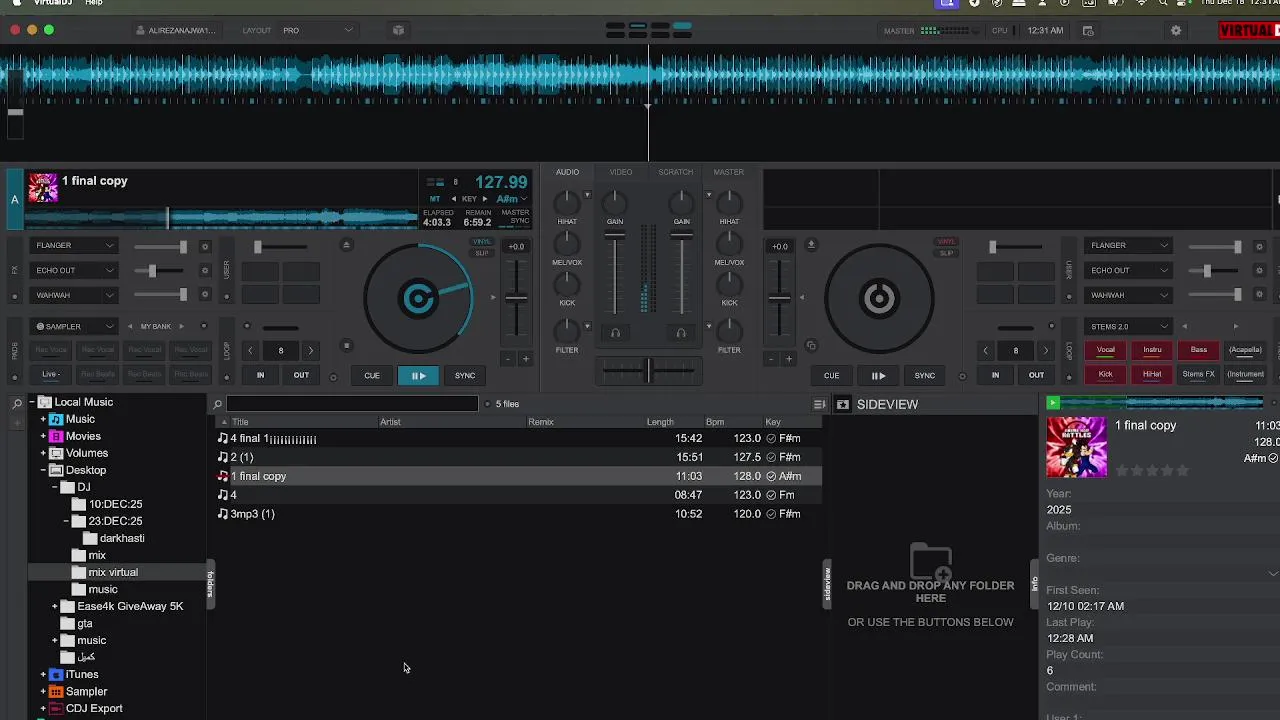Image resolution: width=1280 pixels, height=720 pixels.
Task: Play or pause the left deck
Action: click(418, 375)
